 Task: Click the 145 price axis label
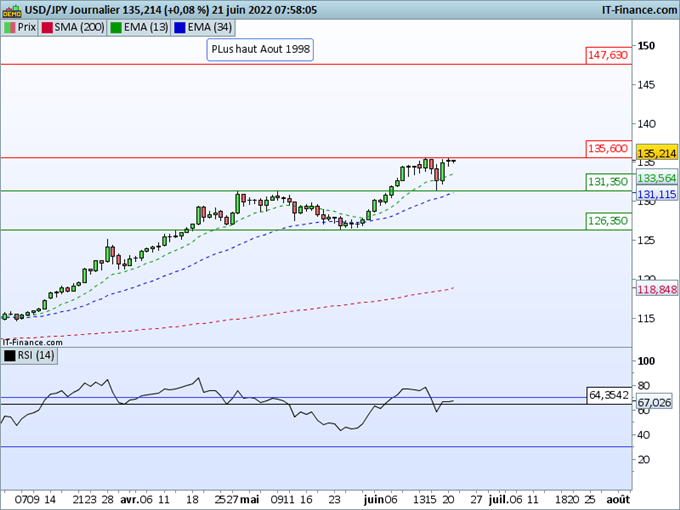(x=646, y=85)
